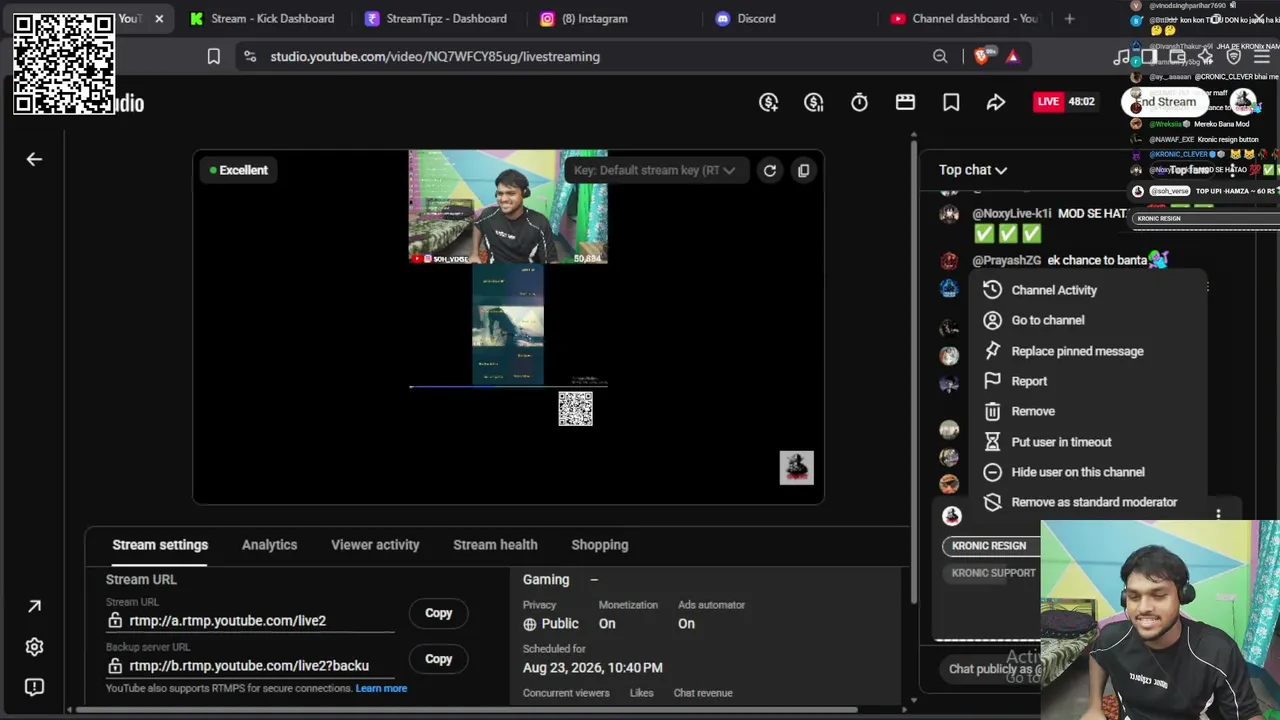Open the Brave VPN icon in the toolbar
Screen dimensions: 1280x720
[x=1233, y=57]
